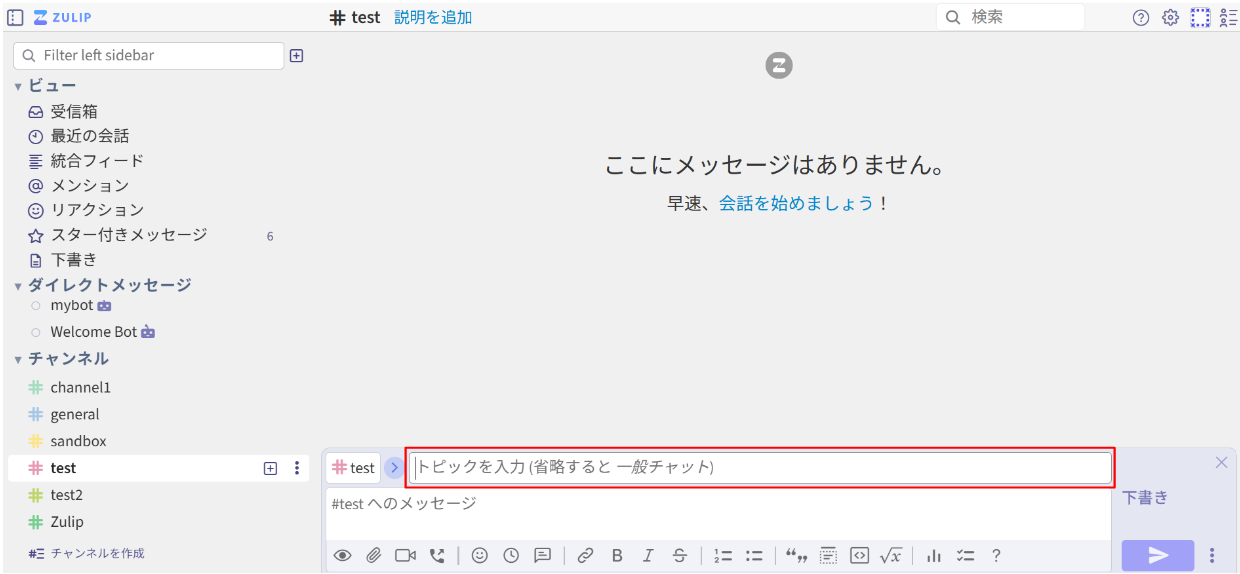Add a video call with camera icon
1240x574 pixels.
(405, 556)
